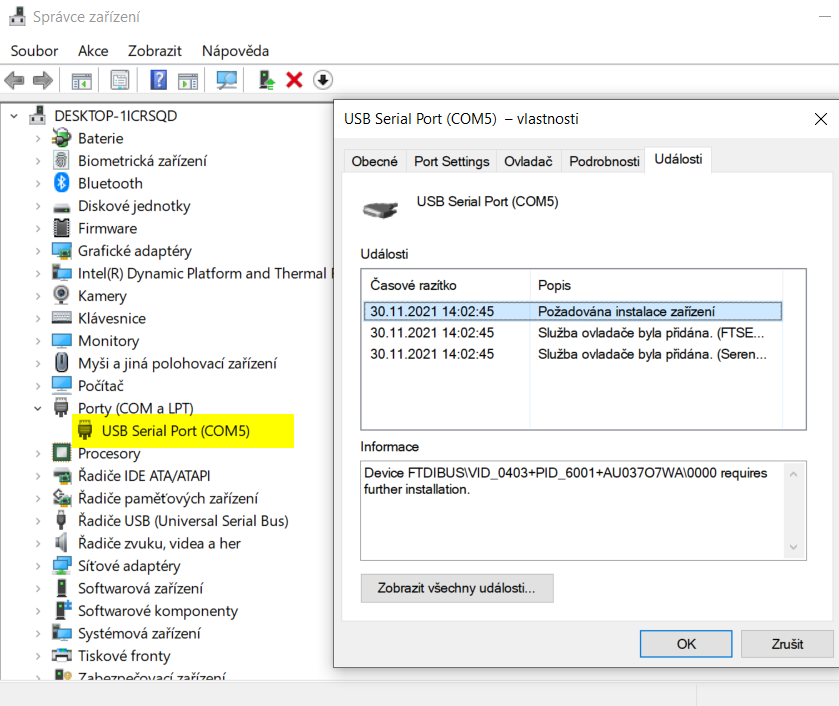Click scan for hardware changes icon
839x706 pixels.
pos(227,80)
